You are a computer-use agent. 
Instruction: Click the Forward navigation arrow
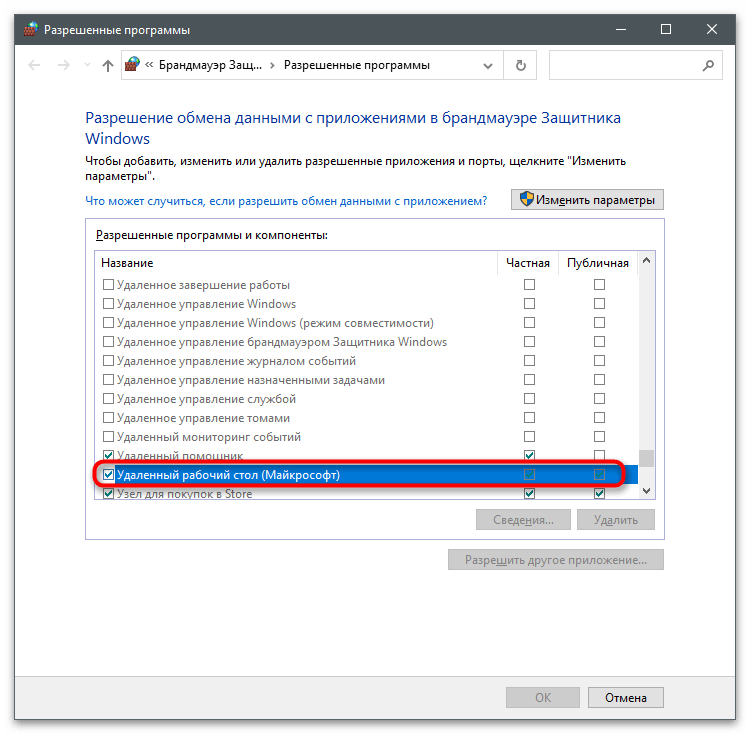pyautogui.click(x=63, y=66)
